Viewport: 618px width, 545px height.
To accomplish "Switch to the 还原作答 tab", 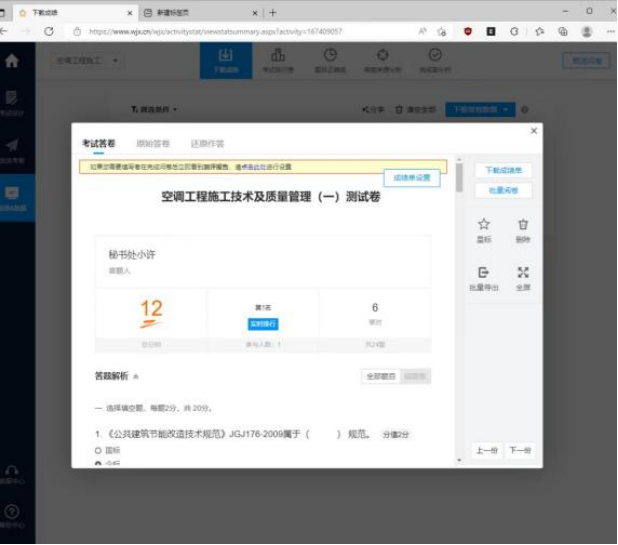I will 207,143.
